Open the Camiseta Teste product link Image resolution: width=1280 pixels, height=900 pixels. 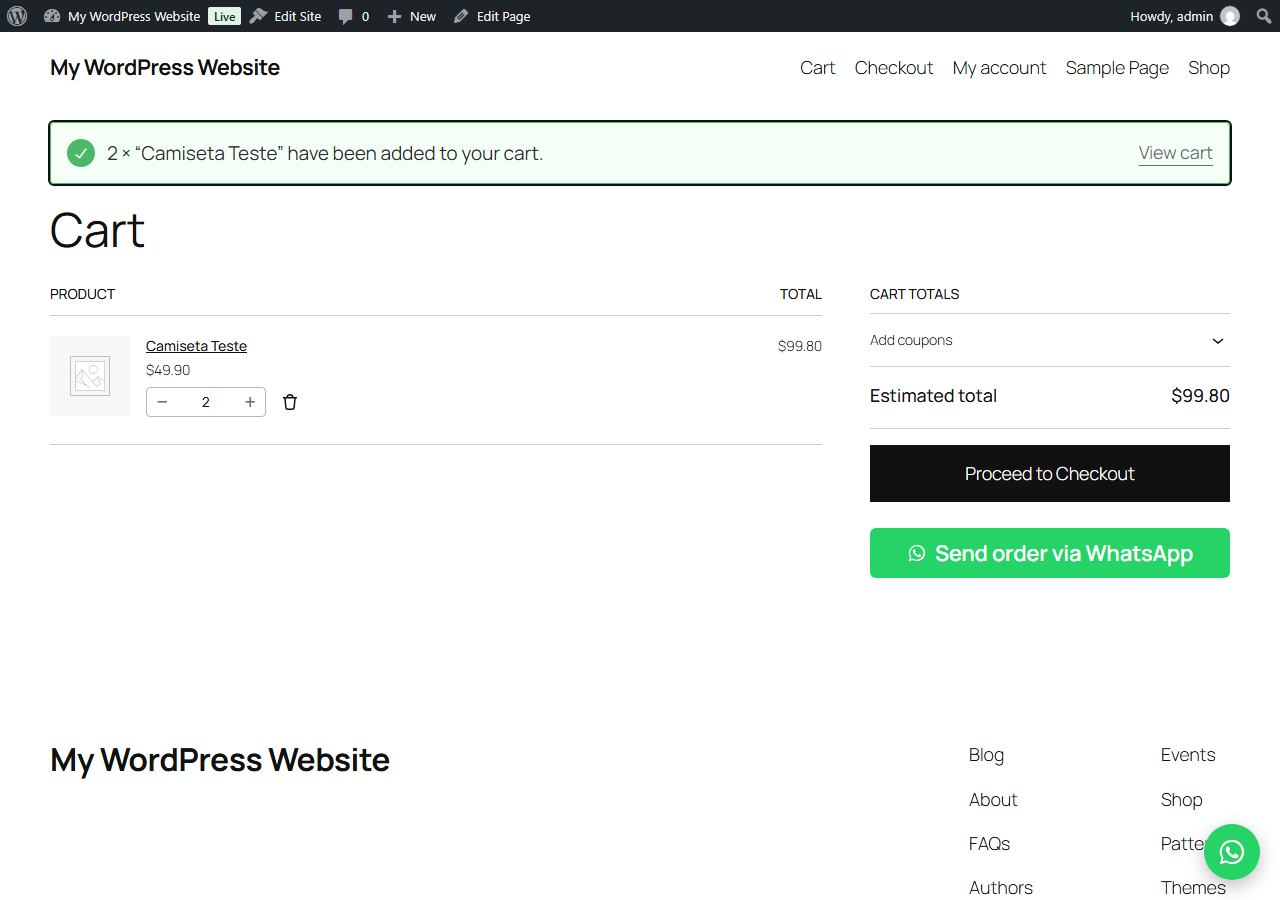pos(196,346)
